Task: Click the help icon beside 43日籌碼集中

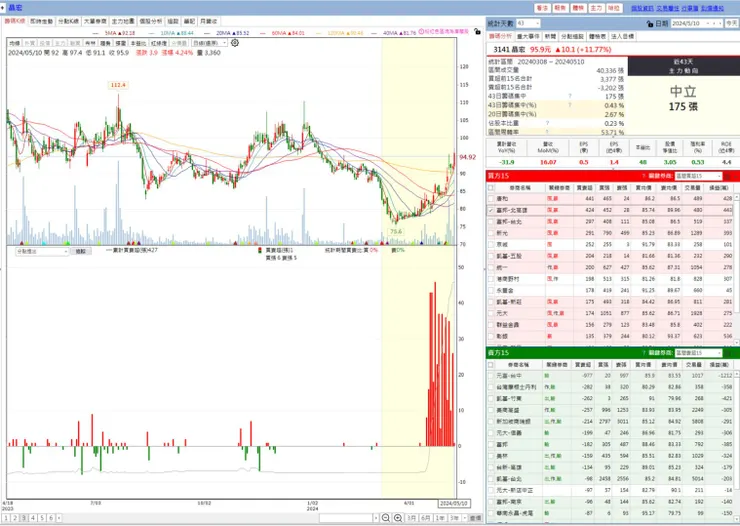Action: (x=570, y=96)
